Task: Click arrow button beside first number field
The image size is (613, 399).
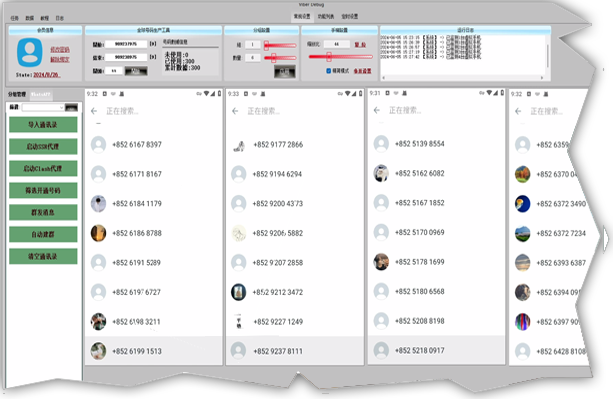Action: click(153, 44)
